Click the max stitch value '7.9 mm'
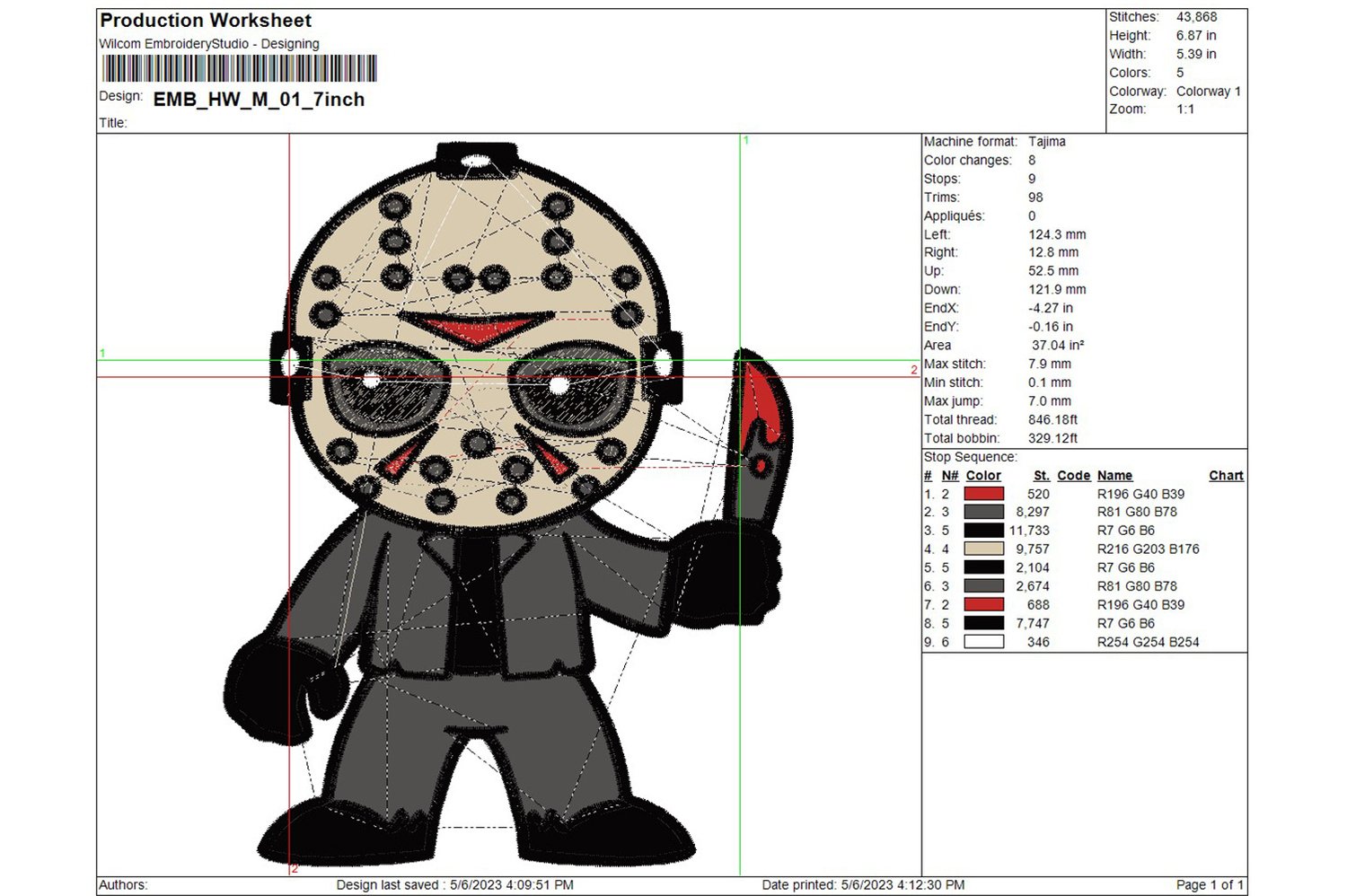Image resolution: width=1347 pixels, height=896 pixels. click(1050, 365)
